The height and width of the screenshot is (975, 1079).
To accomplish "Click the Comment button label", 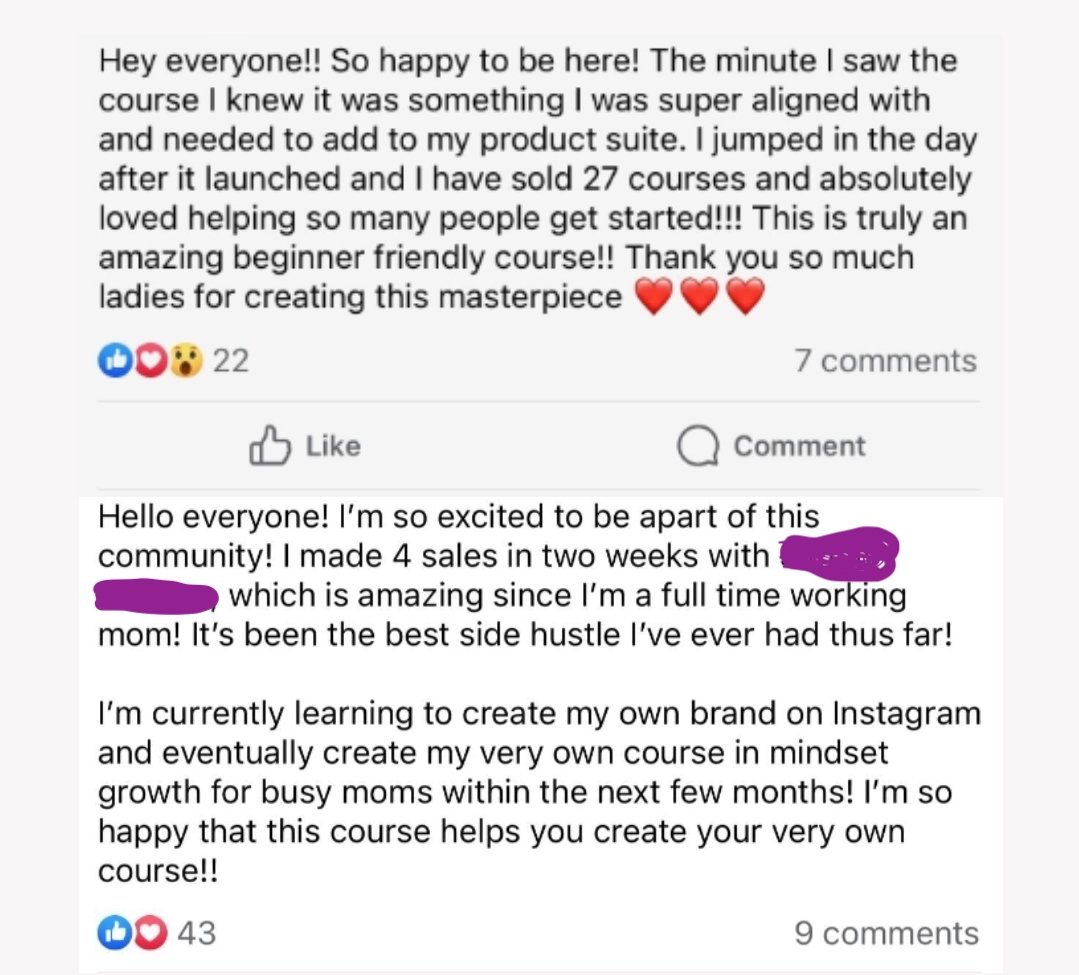I will [799, 446].
